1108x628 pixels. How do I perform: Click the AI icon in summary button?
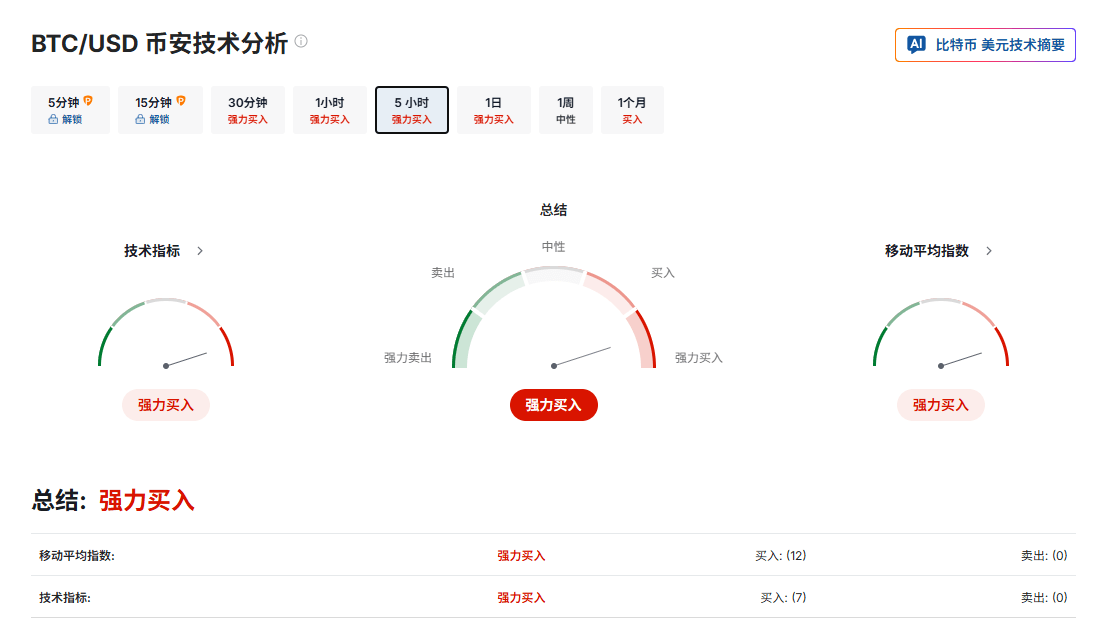coord(917,45)
